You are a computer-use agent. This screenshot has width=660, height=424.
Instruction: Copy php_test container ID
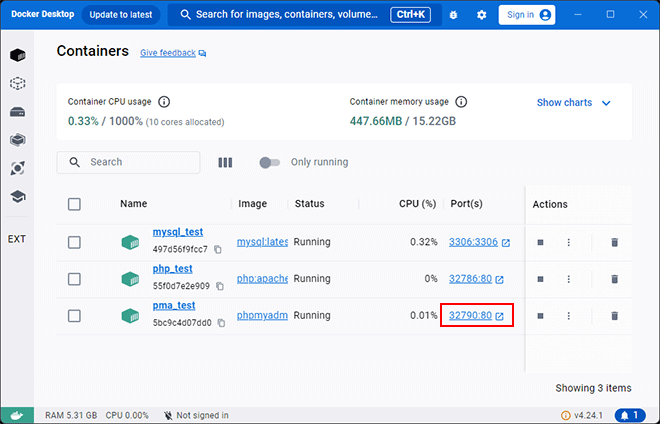(220, 286)
